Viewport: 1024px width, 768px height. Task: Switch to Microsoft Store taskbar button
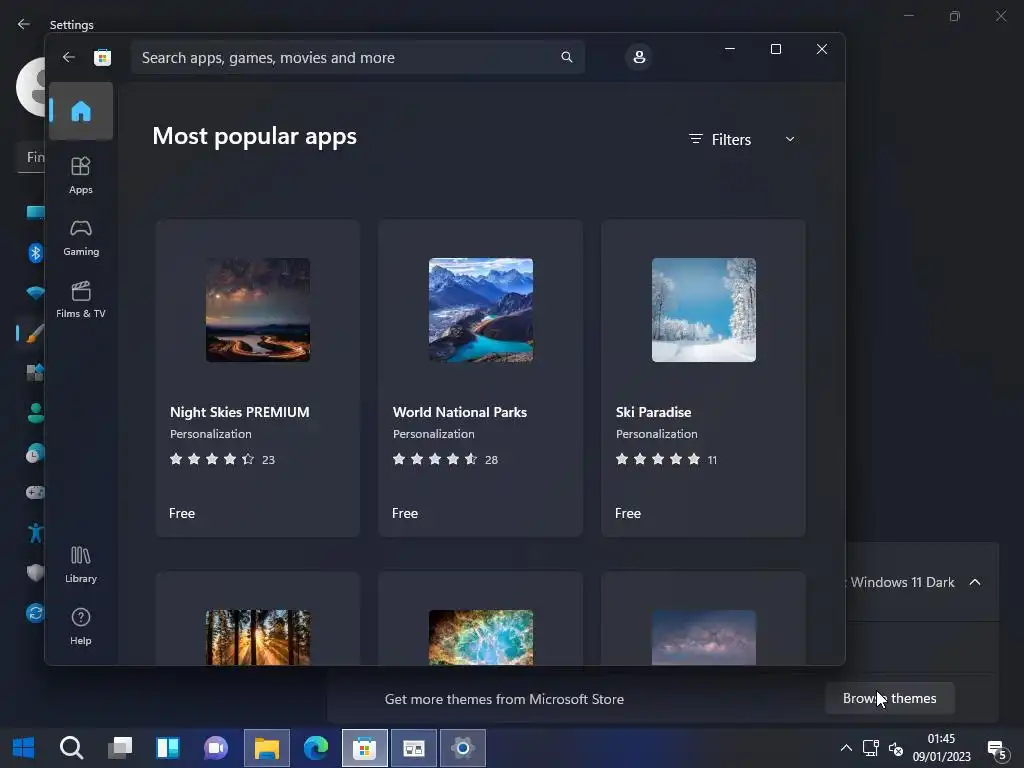click(x=364, y=748)
